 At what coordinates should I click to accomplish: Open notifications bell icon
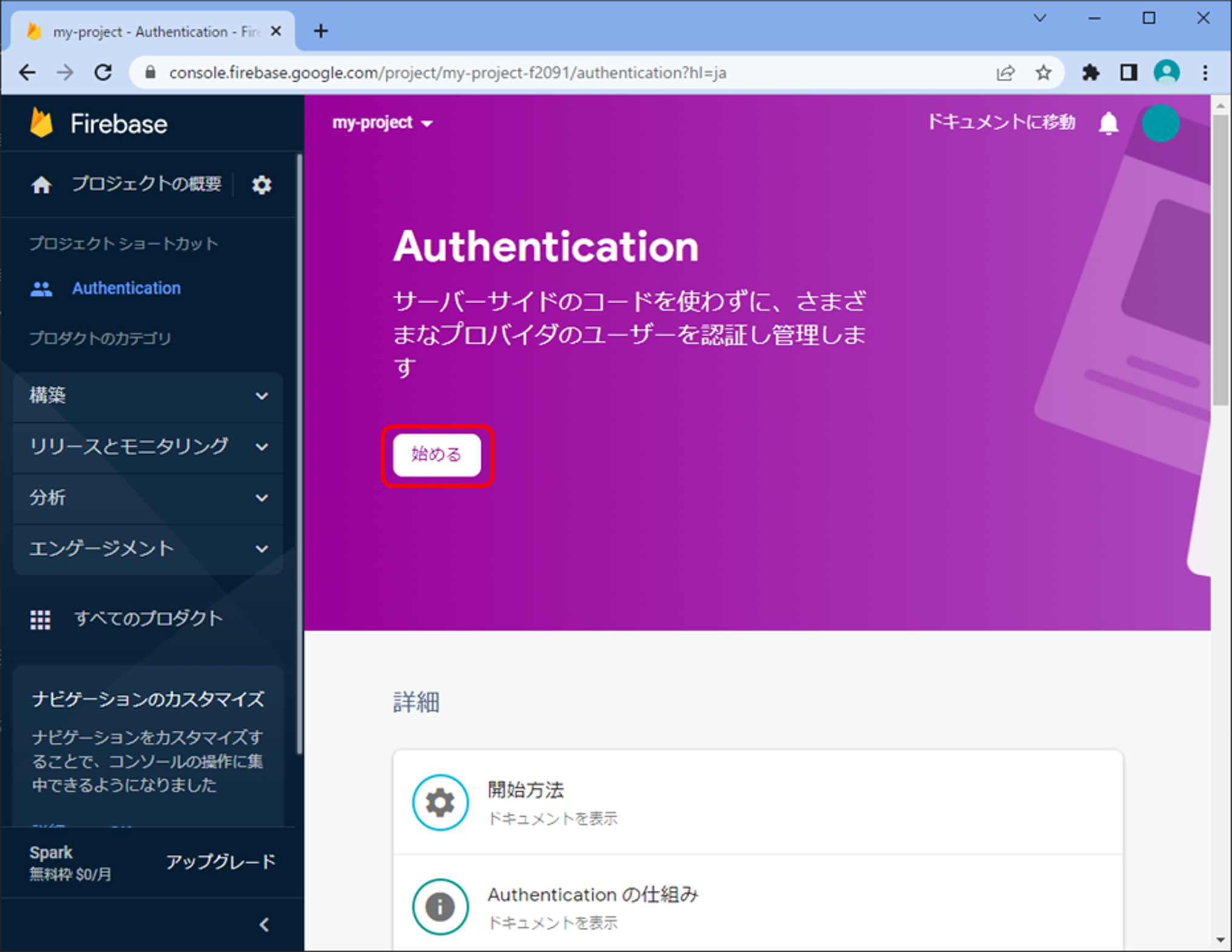(1108, 123)
